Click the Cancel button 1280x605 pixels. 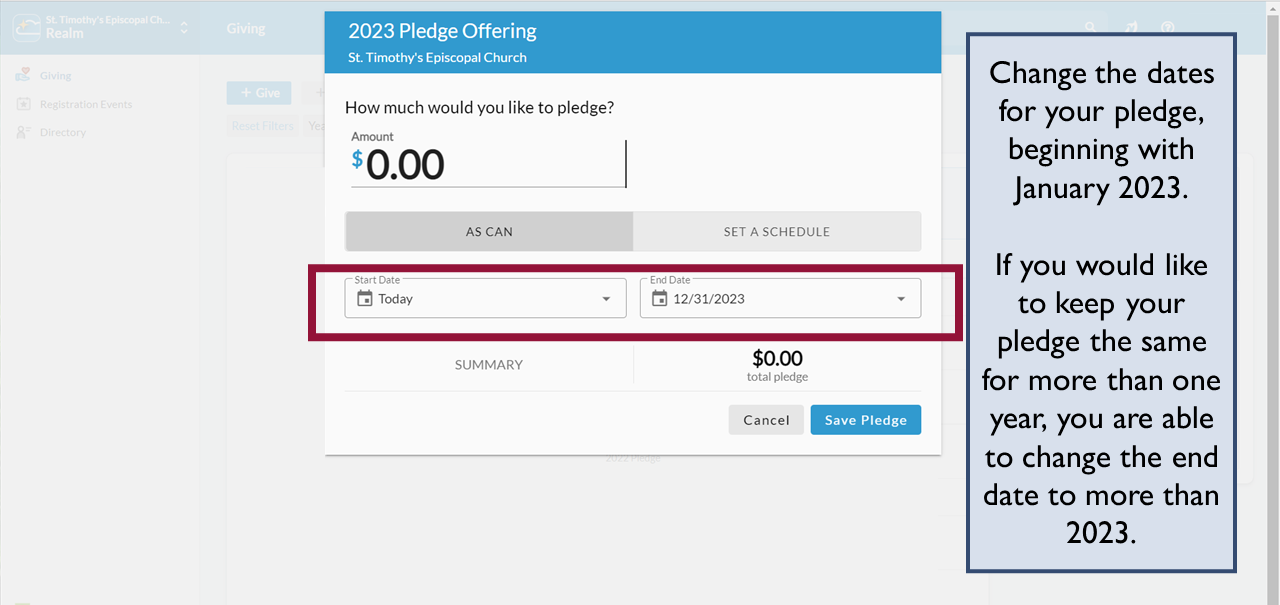766,420
